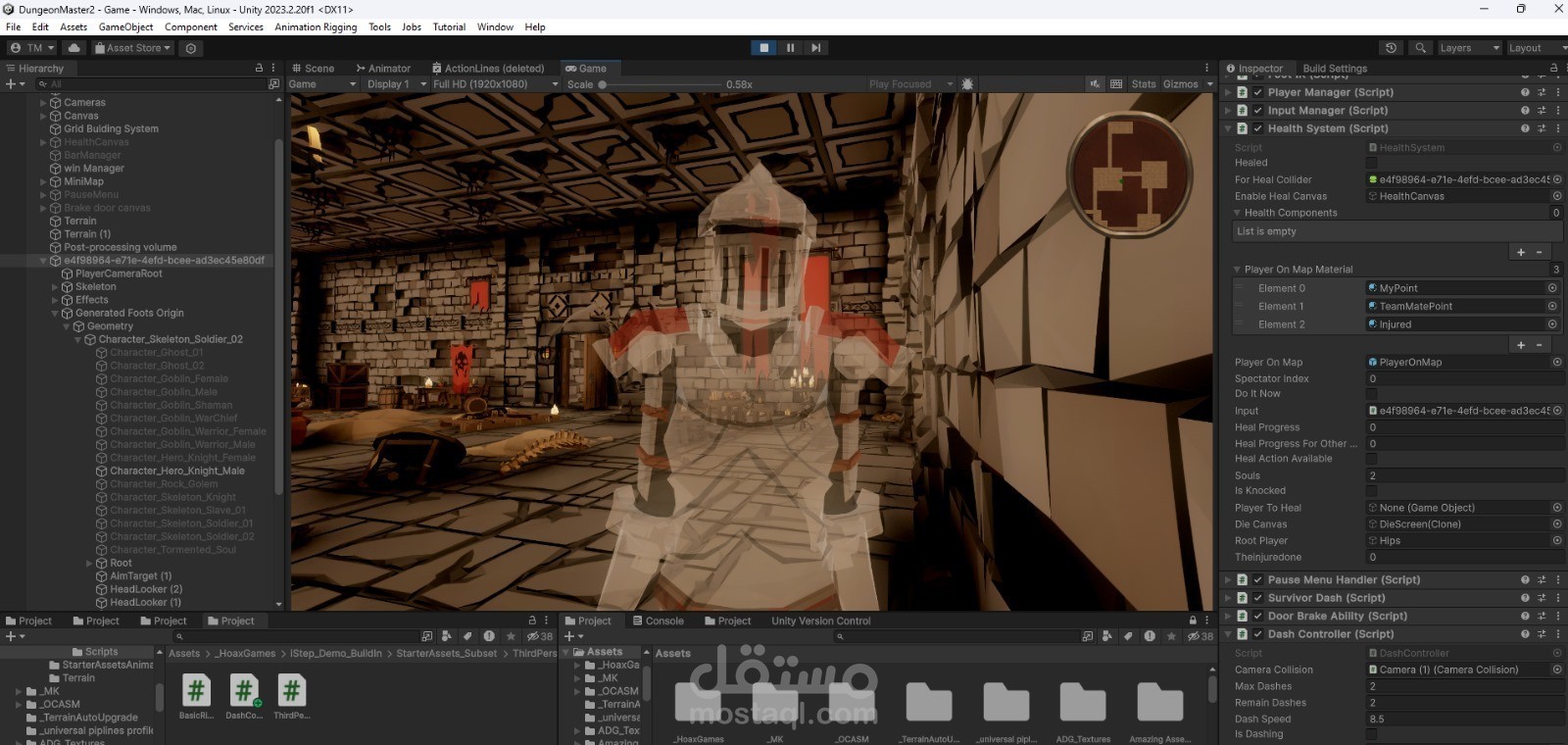This screenshot has width=1568, height=745.
Task: Open the Animation Rigging menu
Action: (x=316, y=26)
